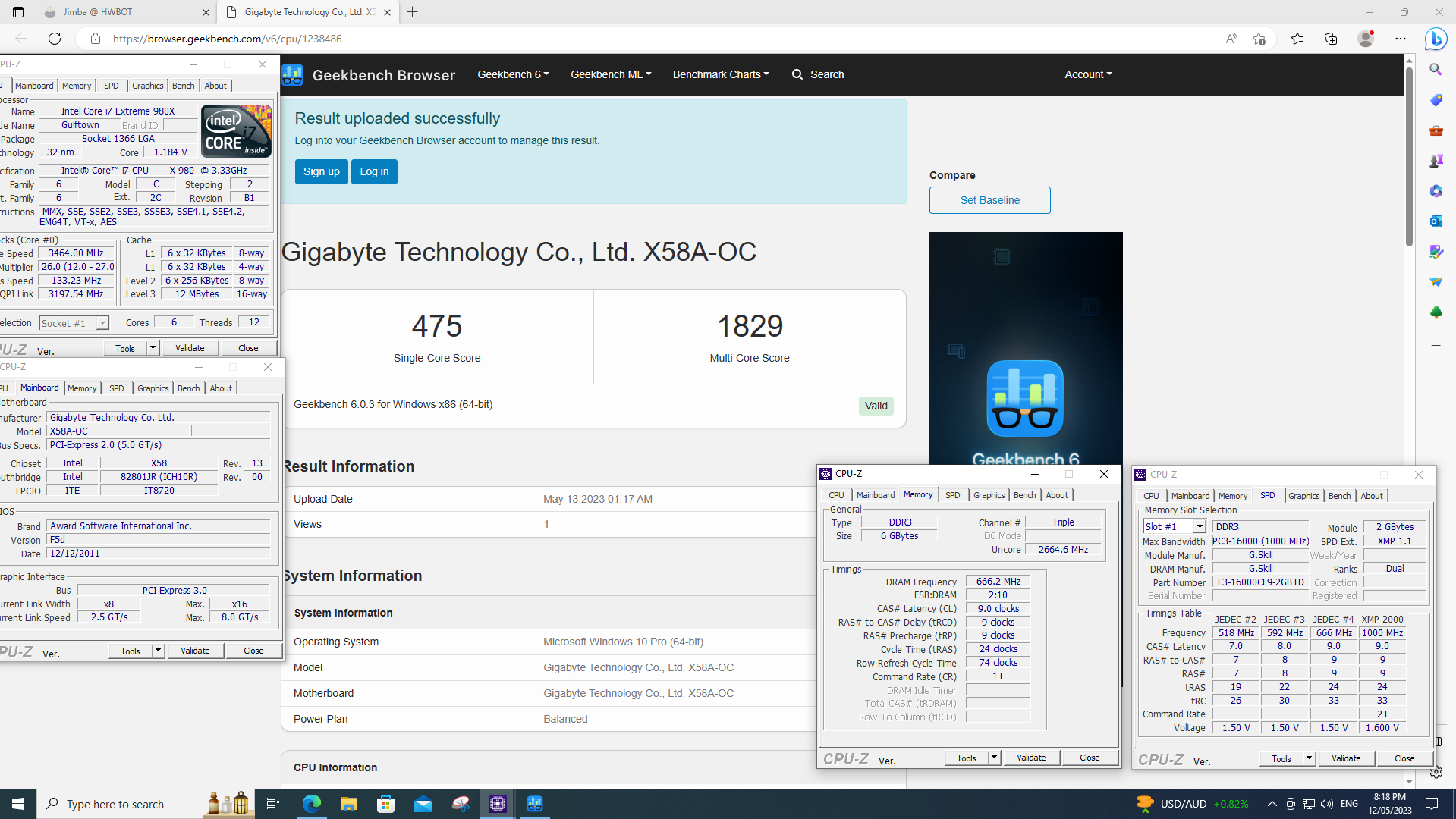This screenshot has width=1456, height=819.
Task: Click the Valid status badge
Action: [x=876, y=406]
